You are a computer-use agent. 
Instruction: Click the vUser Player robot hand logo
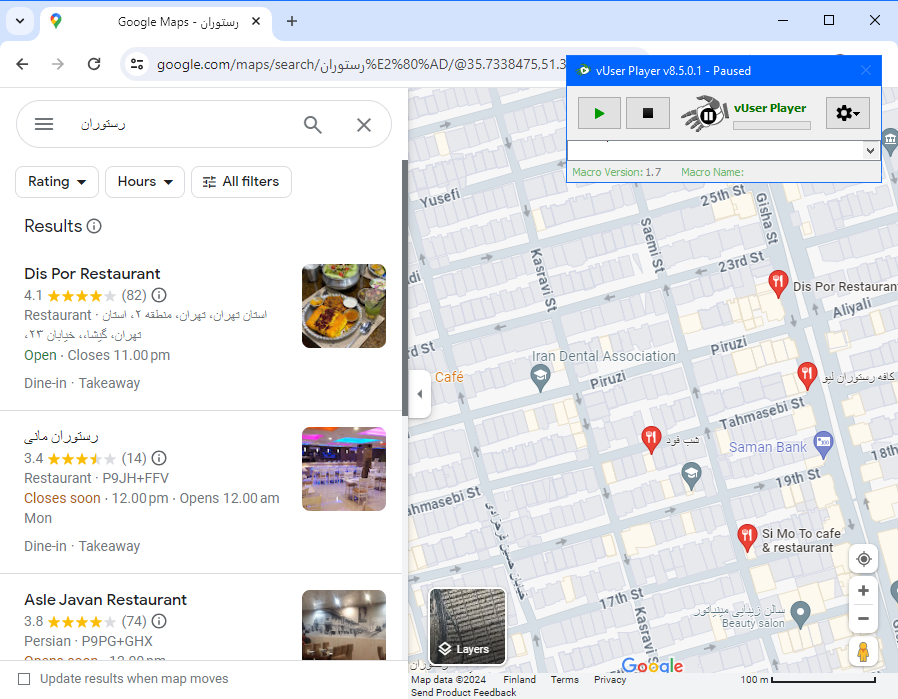[706, 113]
